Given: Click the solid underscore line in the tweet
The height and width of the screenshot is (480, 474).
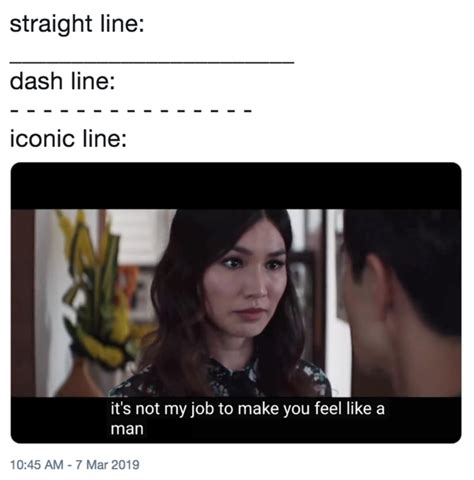Looking at the screenshot, I should pos(152,62).
